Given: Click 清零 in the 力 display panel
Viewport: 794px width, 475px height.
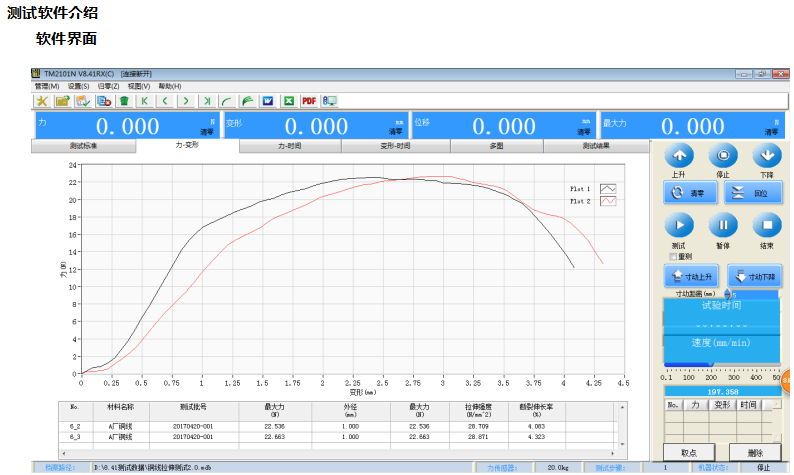Looking at the screenshot, I should tap(207, 132).
